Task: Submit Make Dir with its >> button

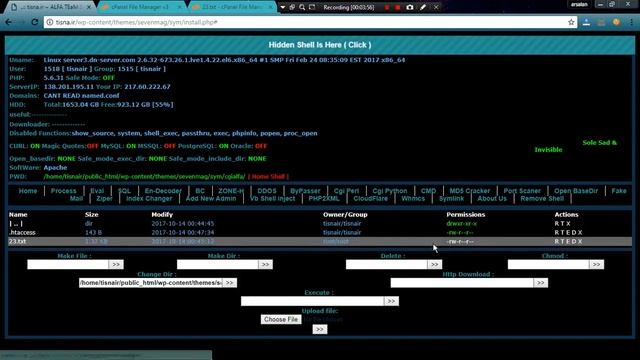Action: (265, 264)
